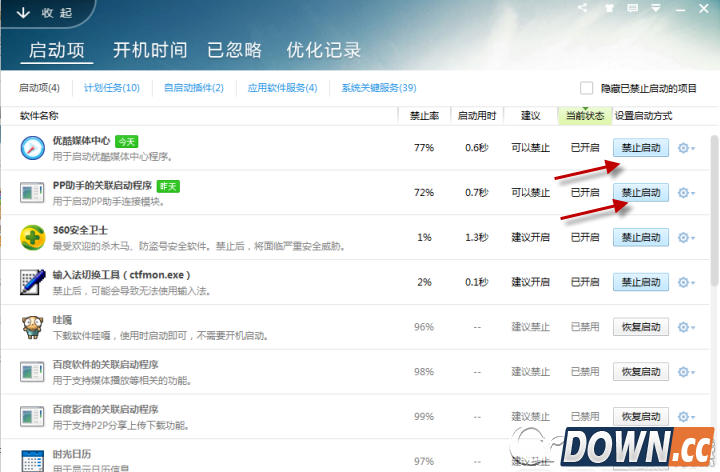Click the share icon in title bar
720x472 pixels.
(583, 8)
